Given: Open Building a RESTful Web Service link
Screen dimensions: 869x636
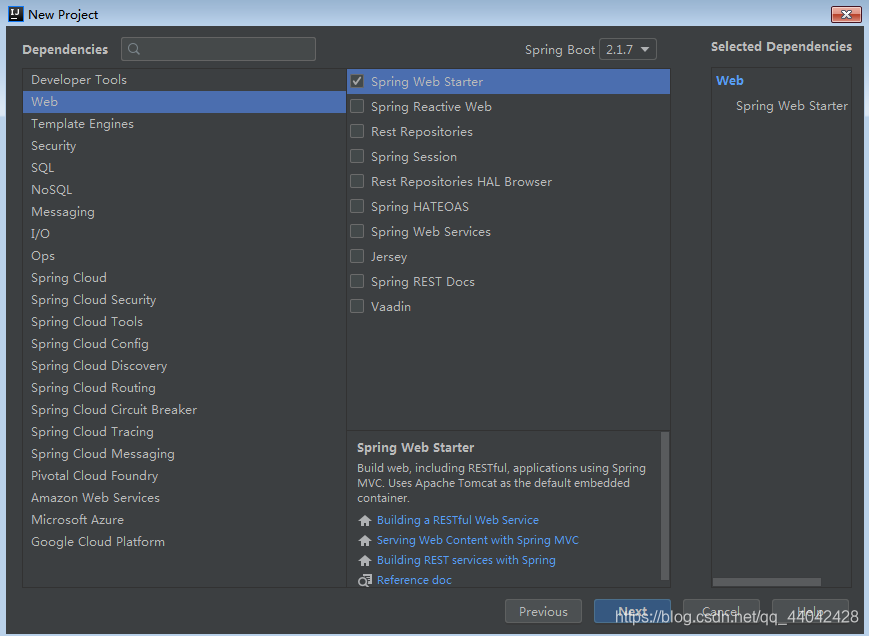Looking at the screenshot, I should click(458, 520).
